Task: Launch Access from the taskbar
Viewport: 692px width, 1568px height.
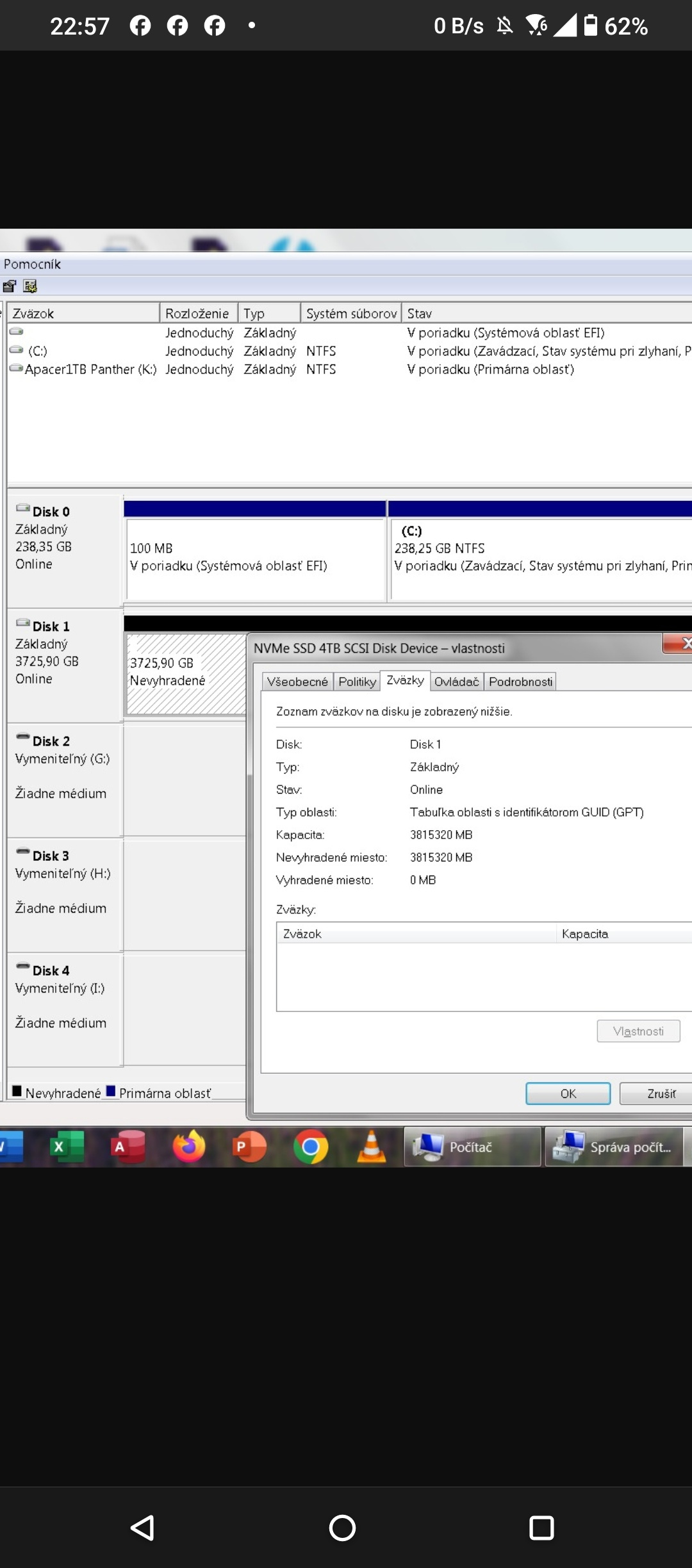Action: (x=128, y=1147)
